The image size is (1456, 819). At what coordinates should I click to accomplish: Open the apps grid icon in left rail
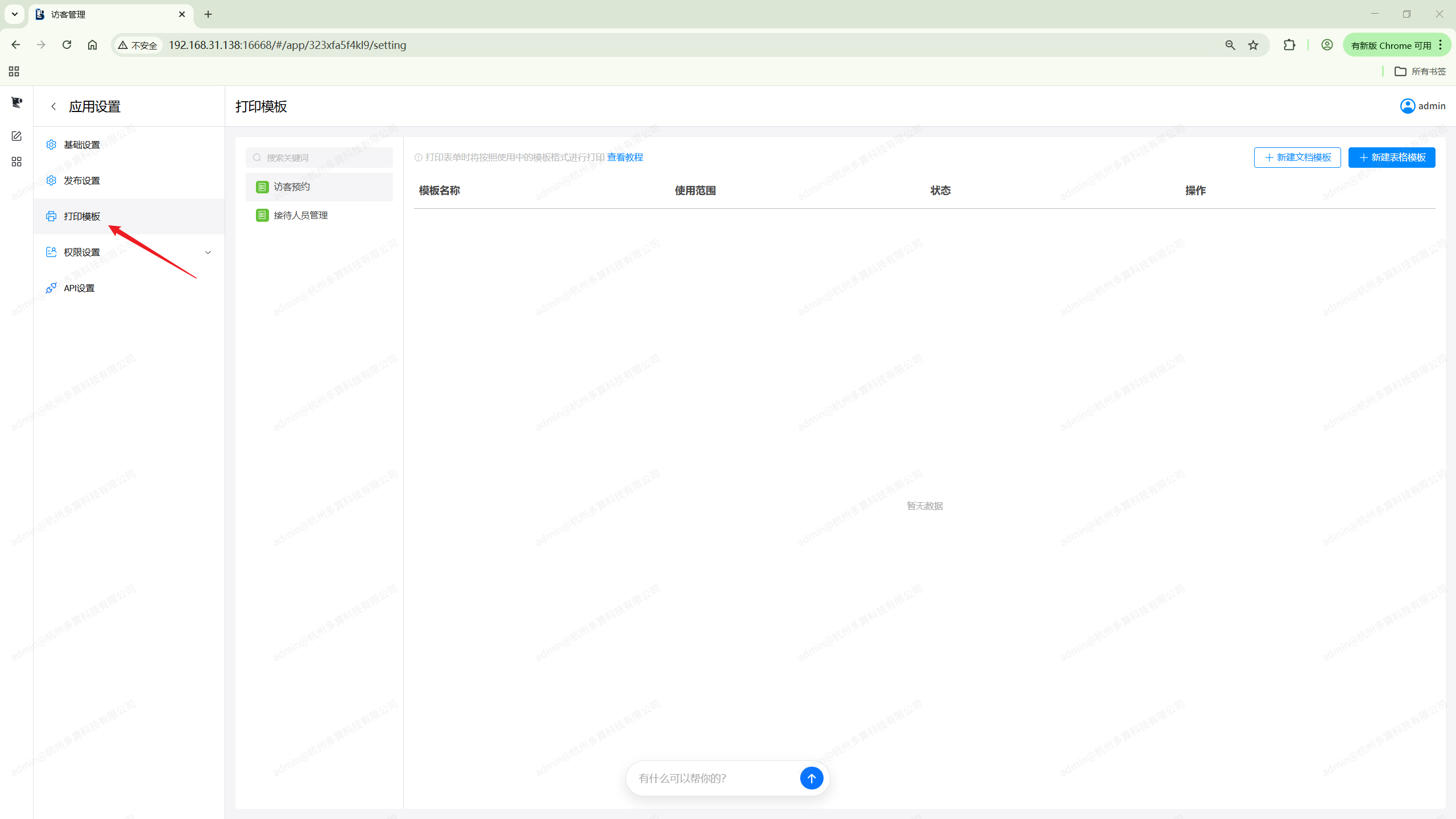point(16,162)
